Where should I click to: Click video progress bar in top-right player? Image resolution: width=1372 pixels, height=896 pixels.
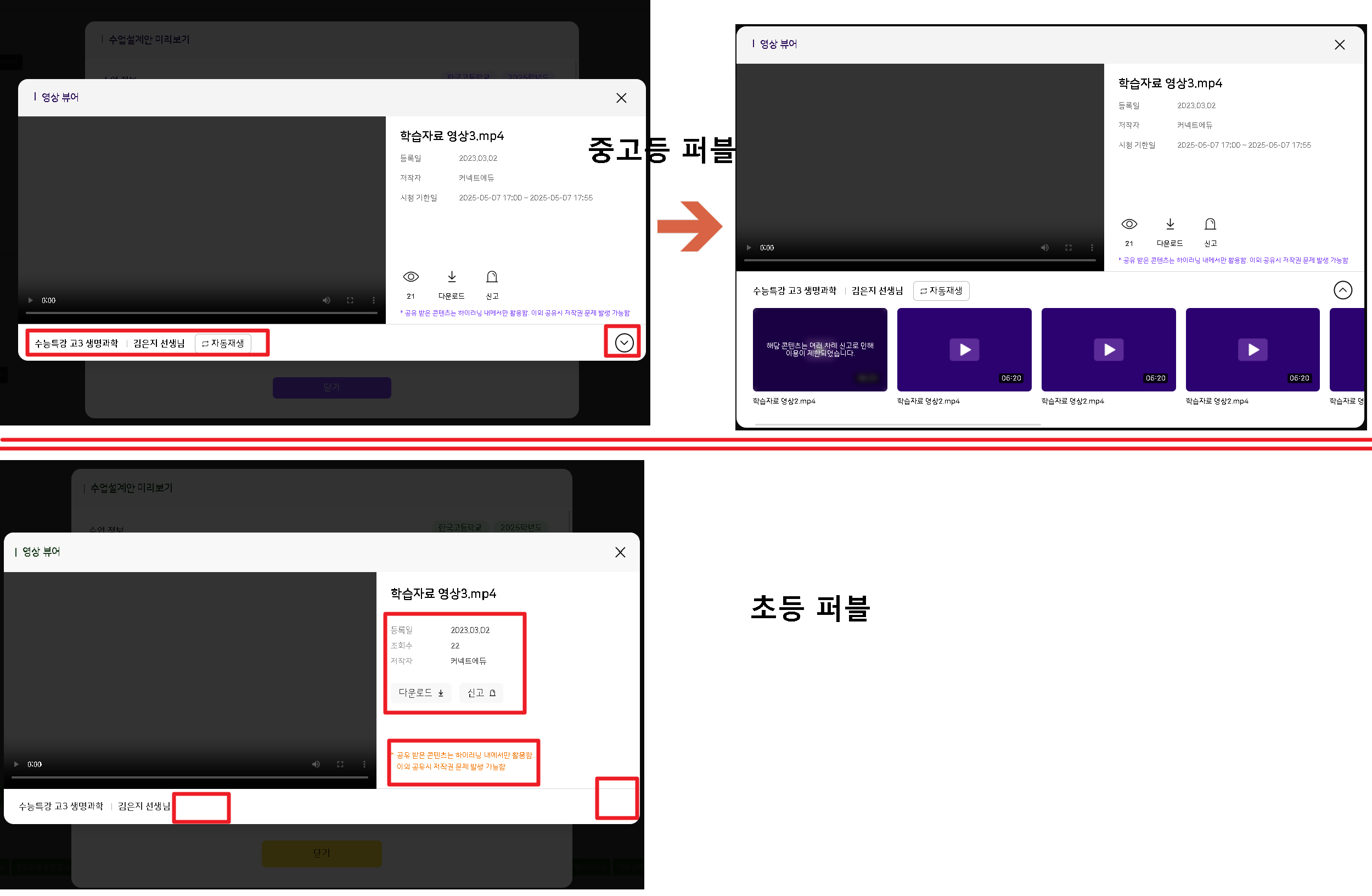tap(919, 261)
